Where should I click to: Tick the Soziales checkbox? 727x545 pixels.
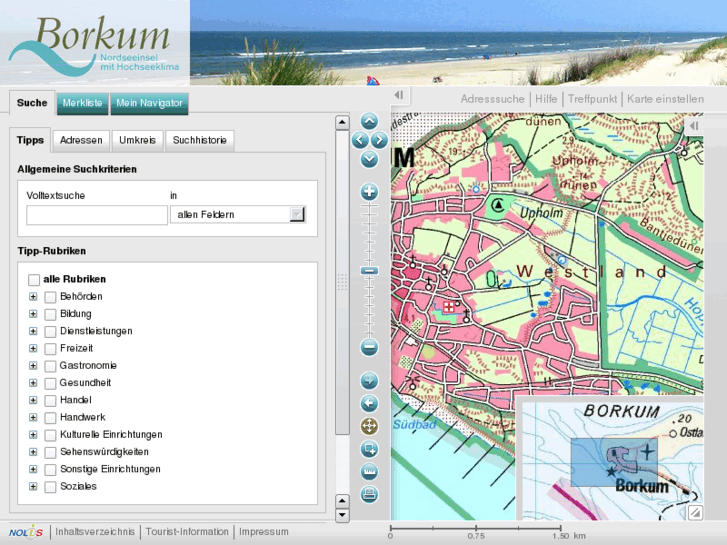[x=50, y=487]
